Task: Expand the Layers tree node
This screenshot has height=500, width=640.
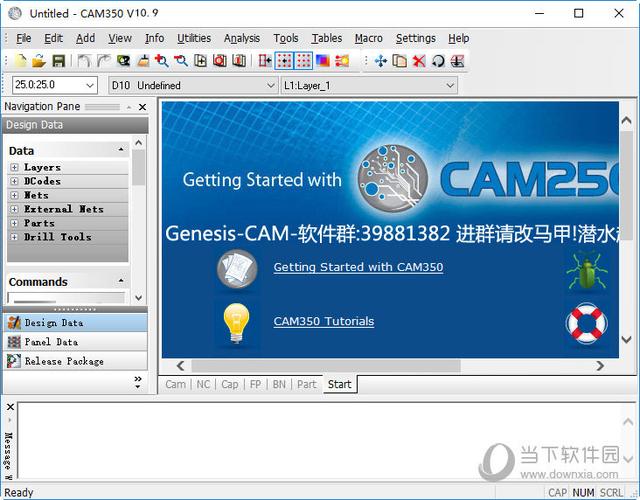Action: (x=14, y=167)
